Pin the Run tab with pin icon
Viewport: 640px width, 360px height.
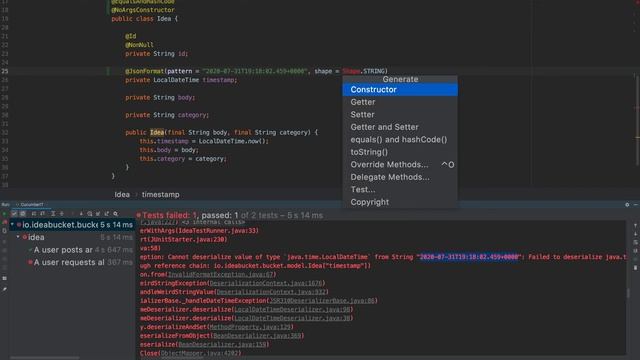(4, 289)
